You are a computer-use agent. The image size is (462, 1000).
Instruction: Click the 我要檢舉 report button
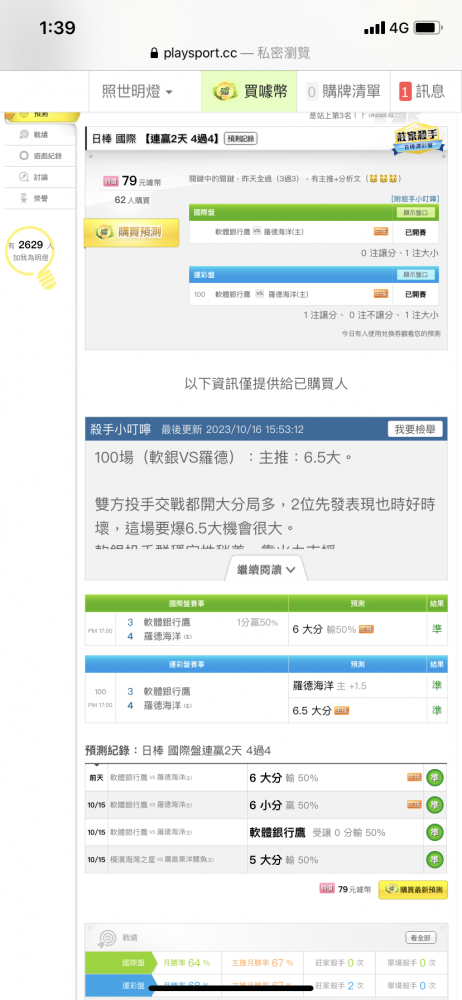pyautogui.click(x=415, y=429)
